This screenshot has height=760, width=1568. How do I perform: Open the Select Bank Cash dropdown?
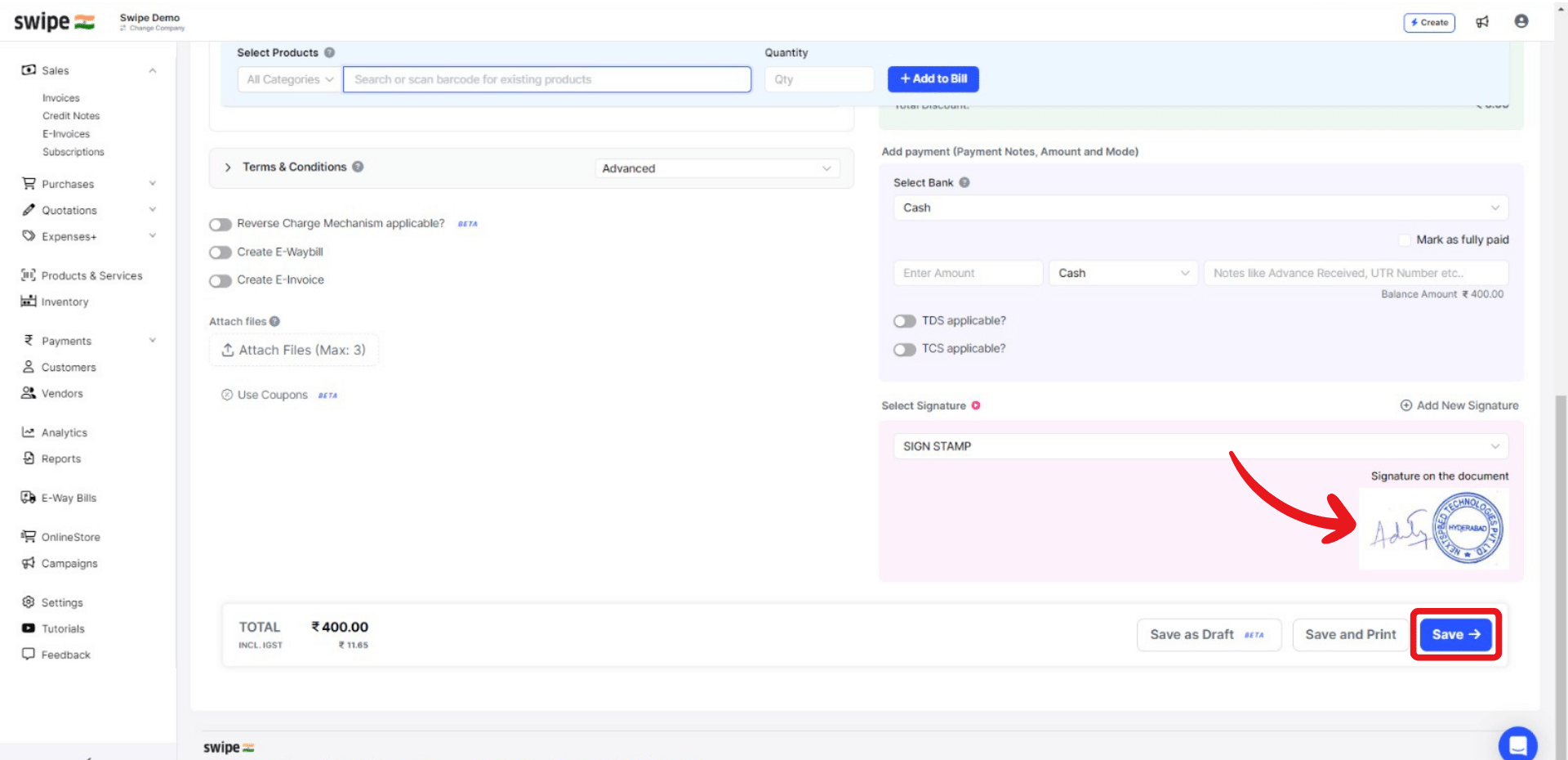tap(1200, 208)
